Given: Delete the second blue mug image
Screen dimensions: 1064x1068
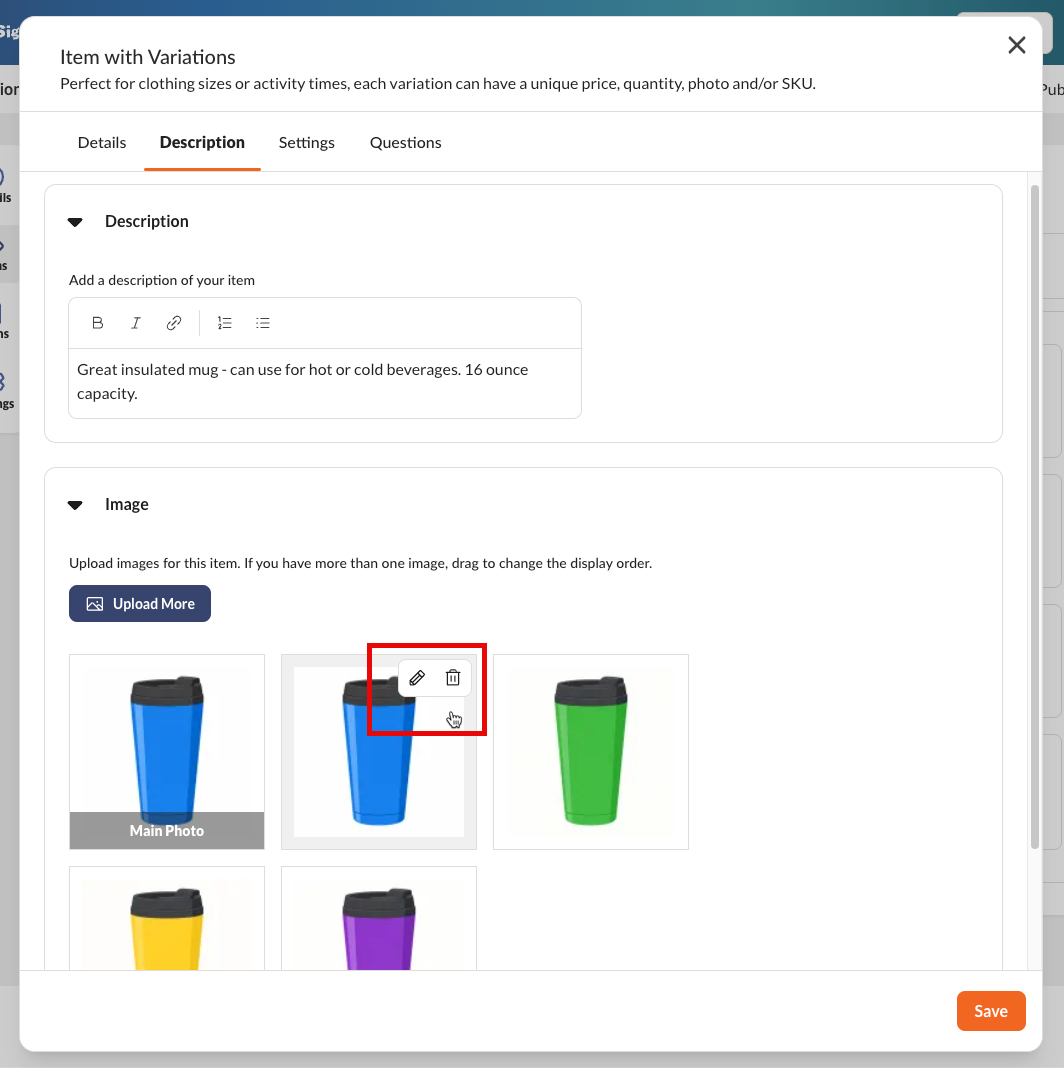Looking at the screenshot, I should coord(453,678).
